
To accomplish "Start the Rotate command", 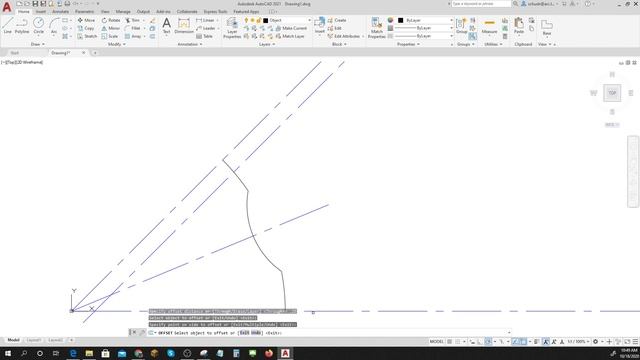I will 111,20.
